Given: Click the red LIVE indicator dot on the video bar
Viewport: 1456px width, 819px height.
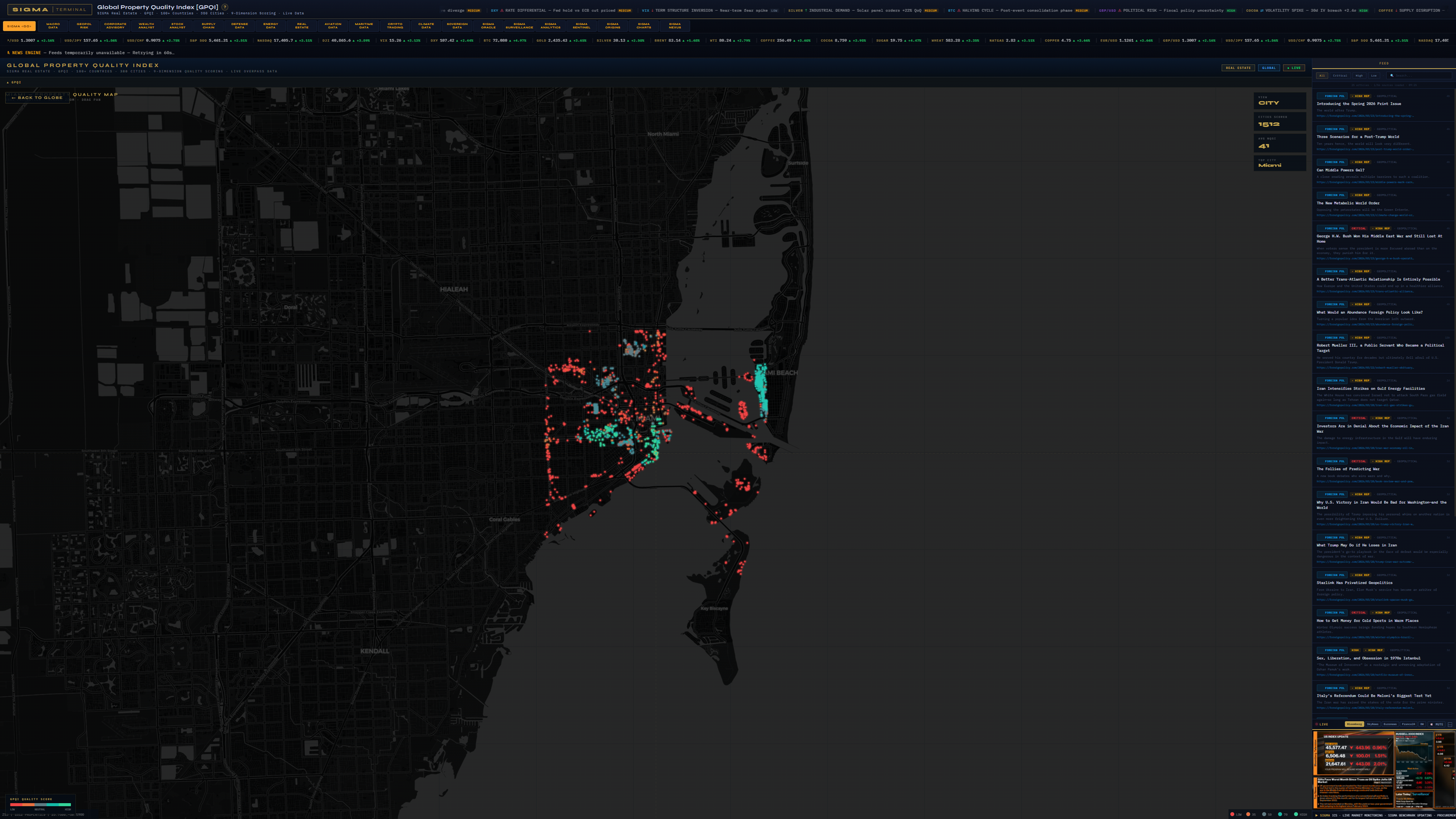Looking at the screenshot, I should pyautogui.click(x=1317, y=724).
